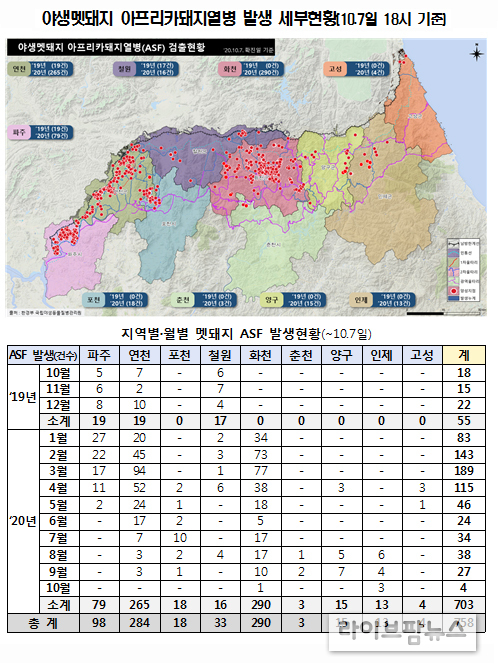This screenshot has height=666, width=498.
Task: Click the 파주 column header in table
Action: (x=99, y=355)
